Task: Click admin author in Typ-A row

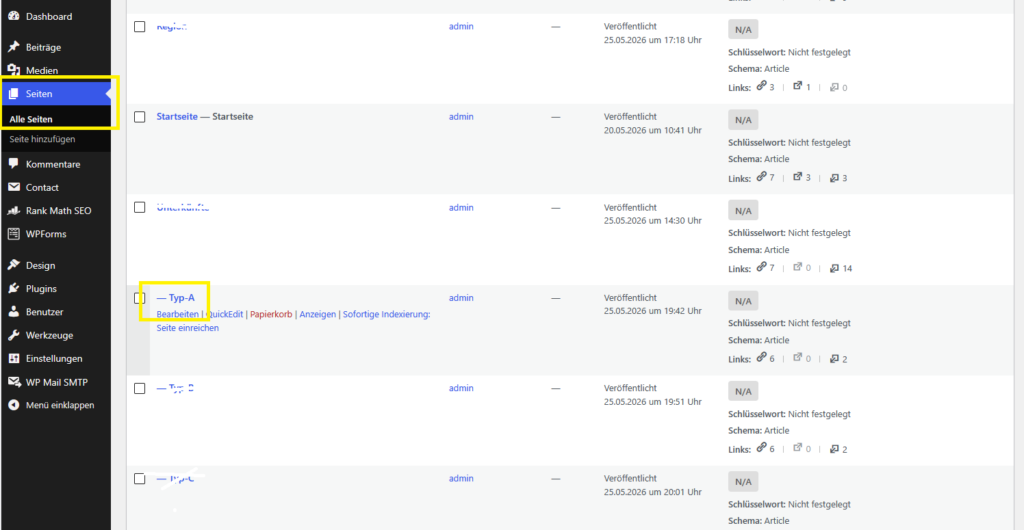Action: 461,298
